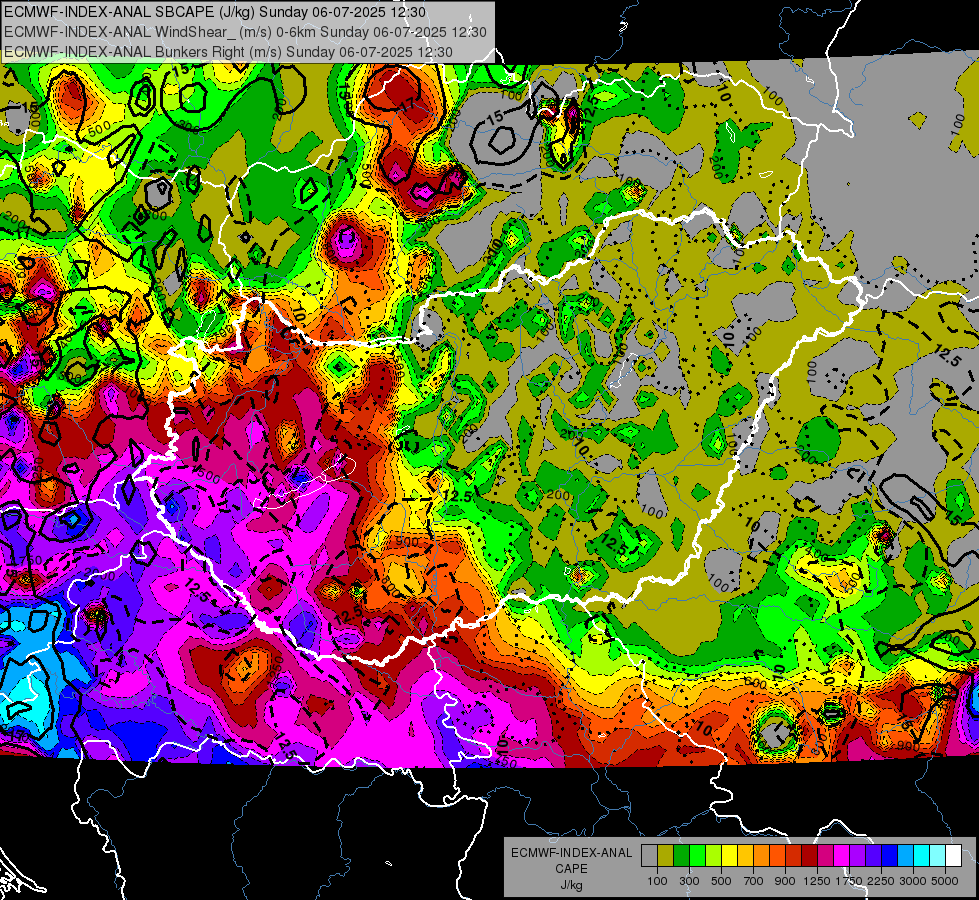Click the pure blue legend swatch
Viewport: 979px width, 900px height.
[x=890, y=856]
